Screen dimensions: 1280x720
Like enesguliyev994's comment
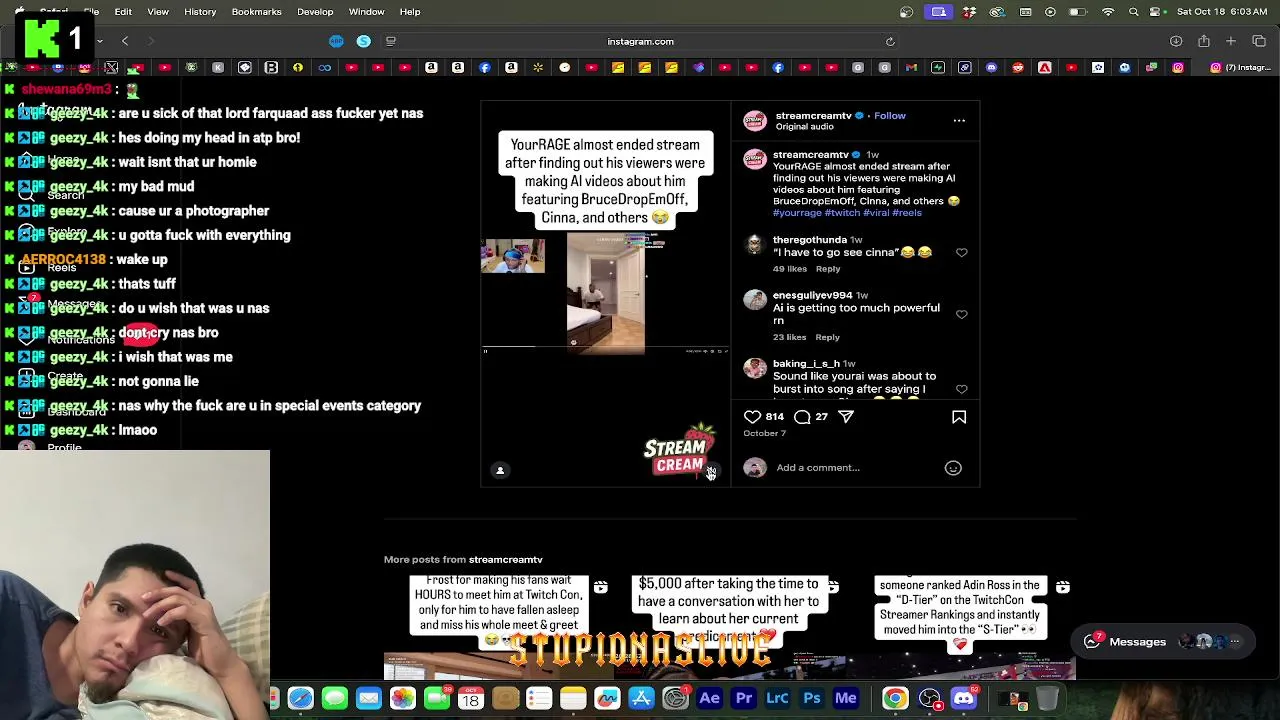point(962,314)
